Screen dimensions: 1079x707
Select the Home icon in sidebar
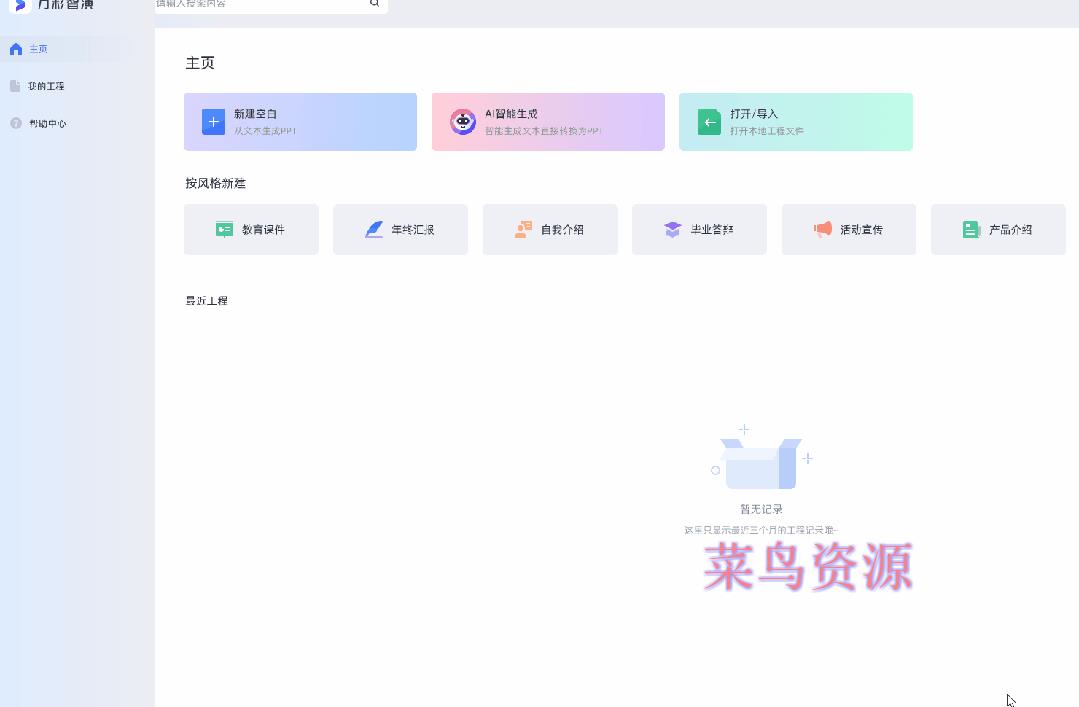click(16, 48)
